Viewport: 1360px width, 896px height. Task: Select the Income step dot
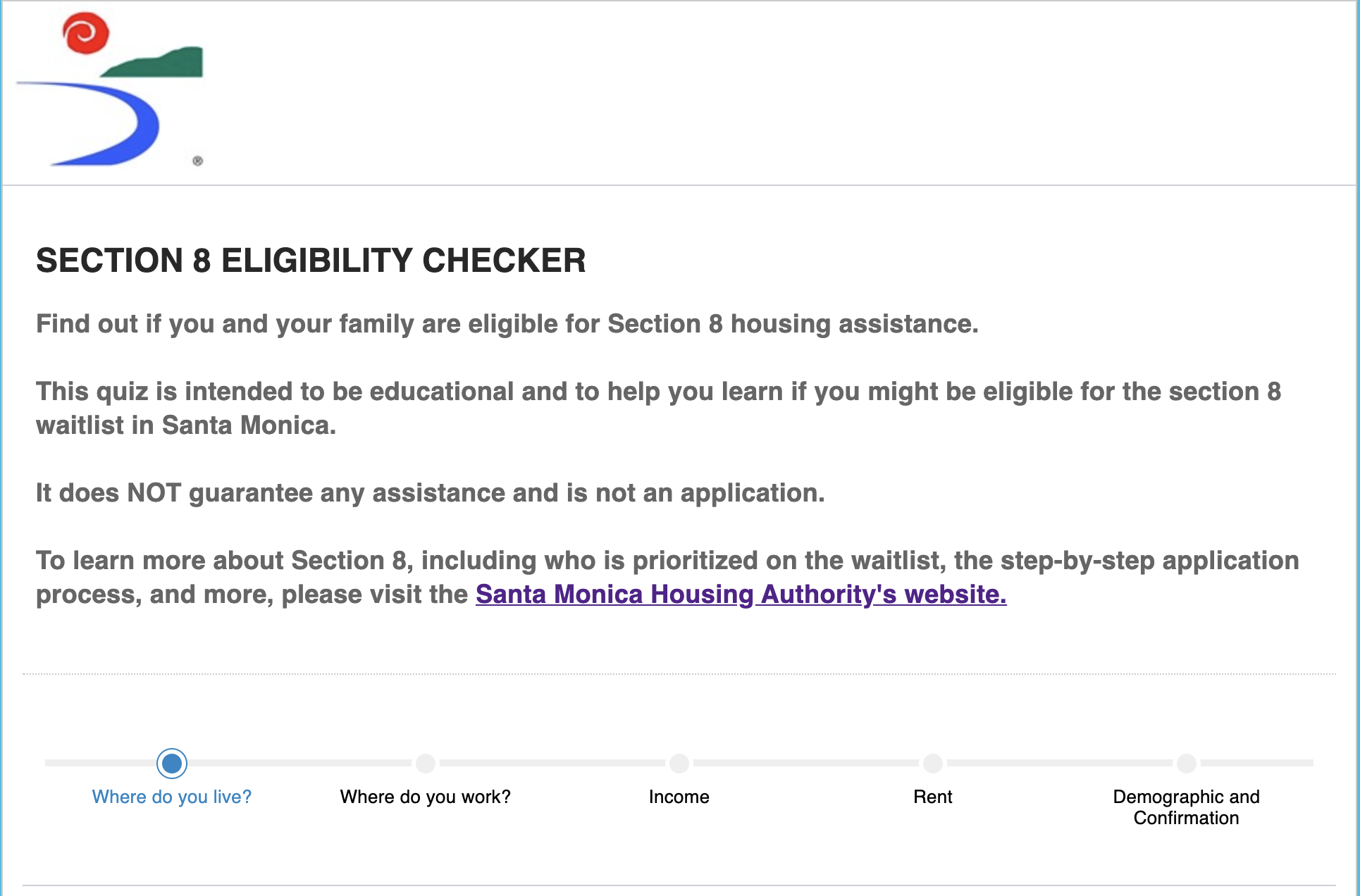pyautogui.click(x=679, y=764)
